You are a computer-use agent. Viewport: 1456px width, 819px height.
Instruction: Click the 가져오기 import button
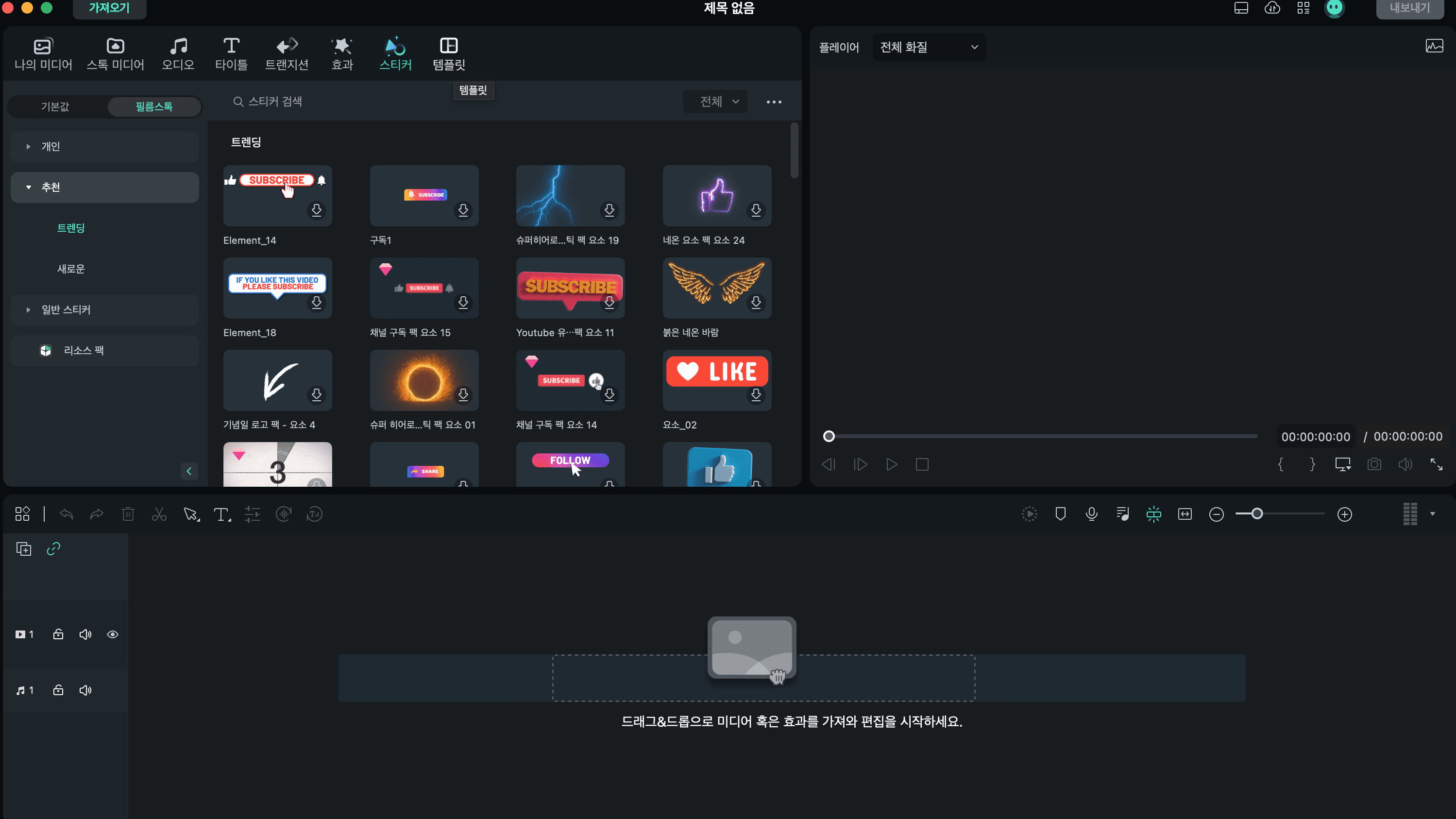[x=109, y=8]
